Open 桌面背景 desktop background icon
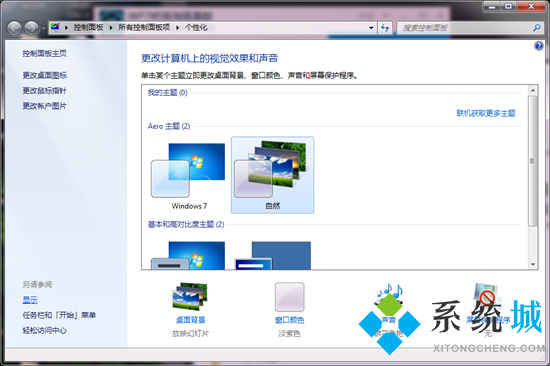Image resolution: width=550 pixels, height=366 pixels. click(x=190, y=297)
